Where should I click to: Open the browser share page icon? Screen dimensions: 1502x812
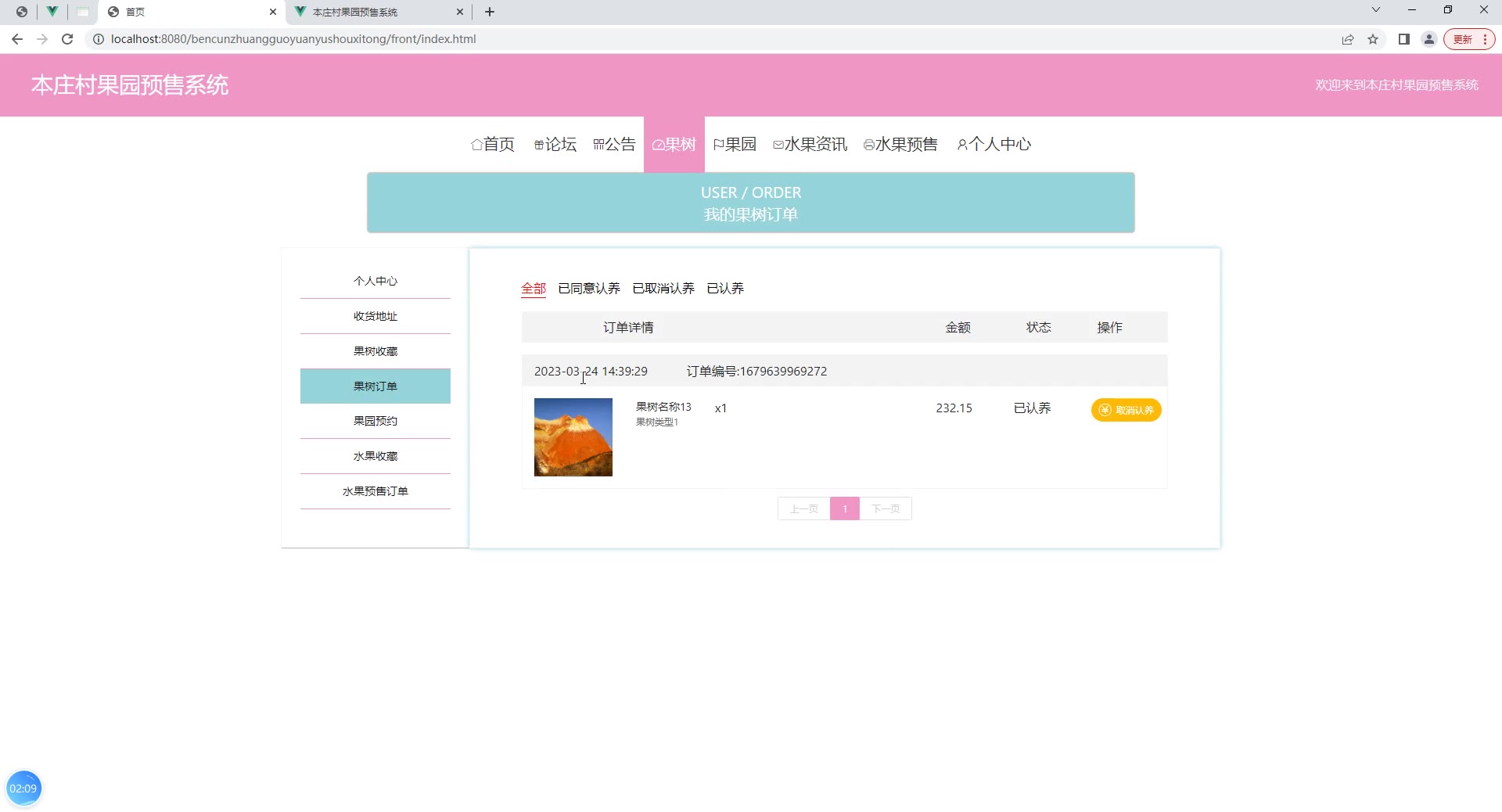click(1348, 39)
